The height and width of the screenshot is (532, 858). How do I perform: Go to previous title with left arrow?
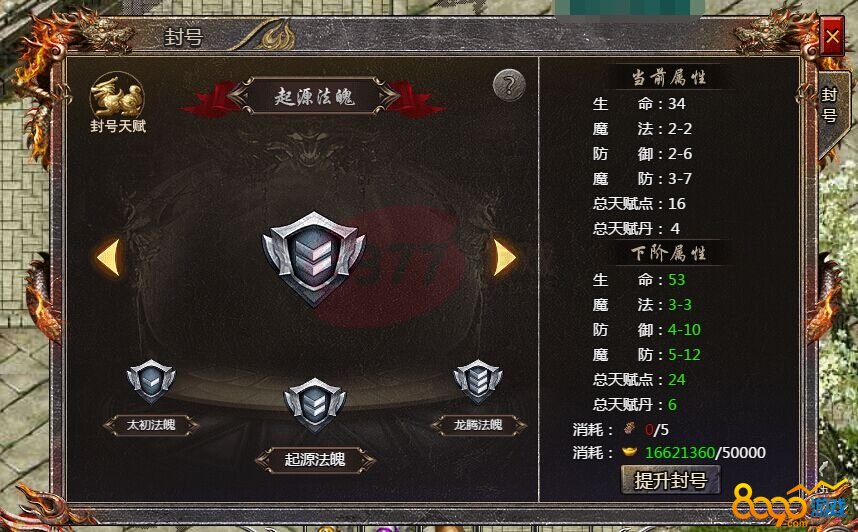(108, 257)
